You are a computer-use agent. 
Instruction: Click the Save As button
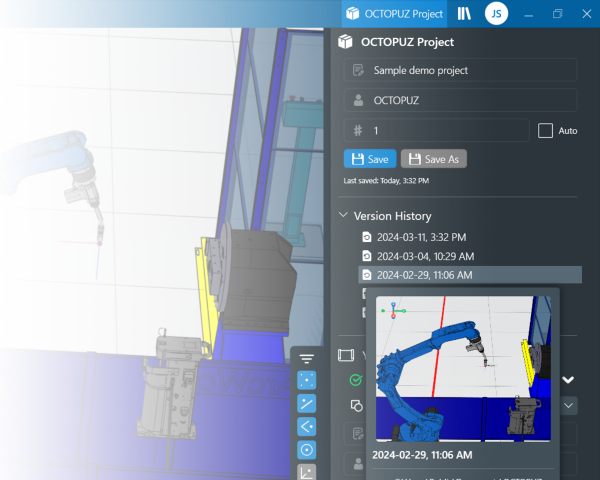click(434, 159)
